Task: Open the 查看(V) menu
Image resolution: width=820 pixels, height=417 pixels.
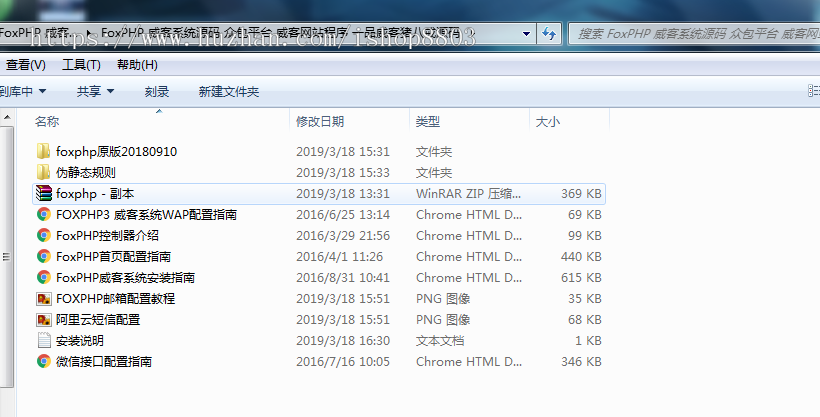Action: click(25, 65)
